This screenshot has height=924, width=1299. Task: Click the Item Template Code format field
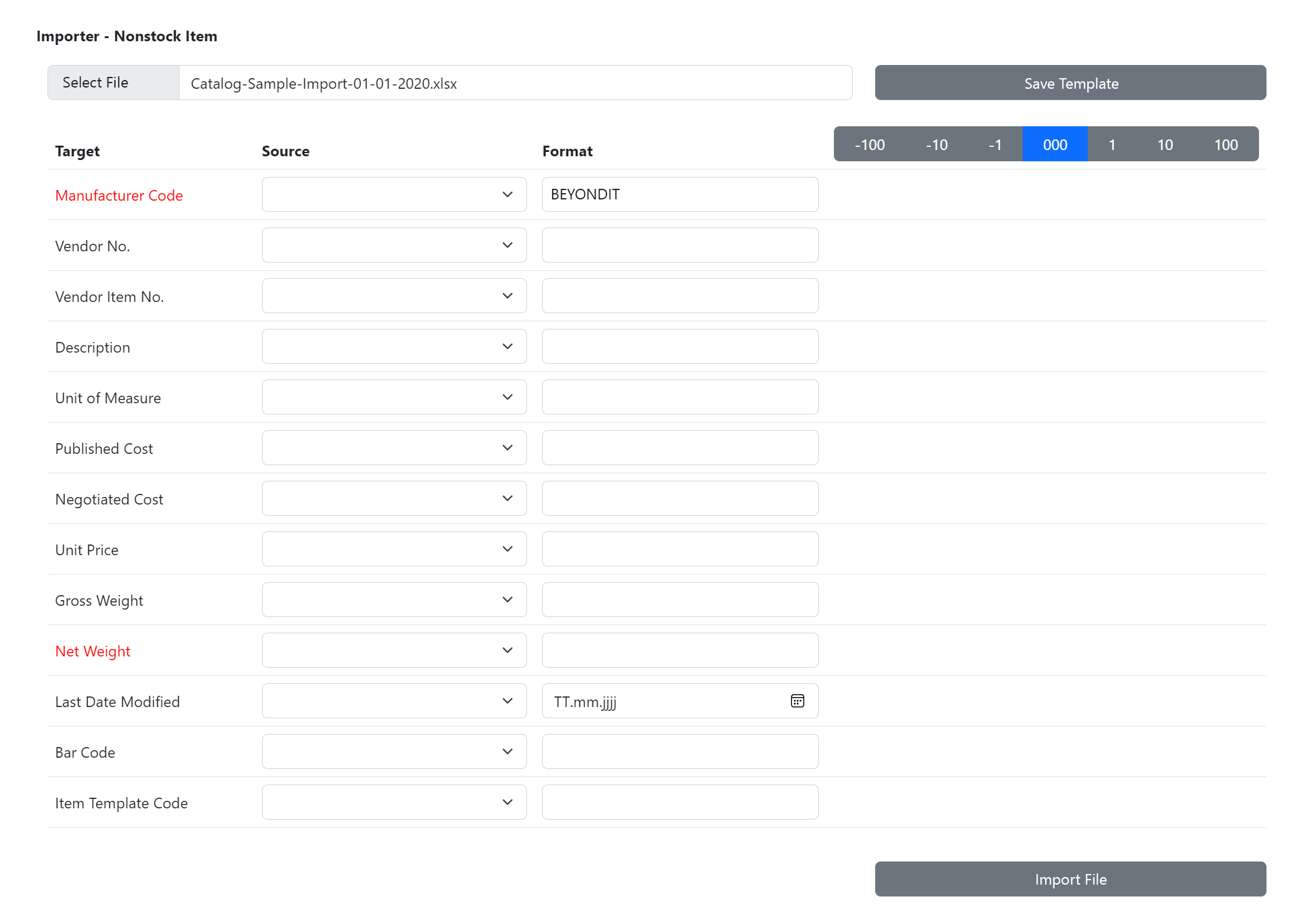coord(680,802)
